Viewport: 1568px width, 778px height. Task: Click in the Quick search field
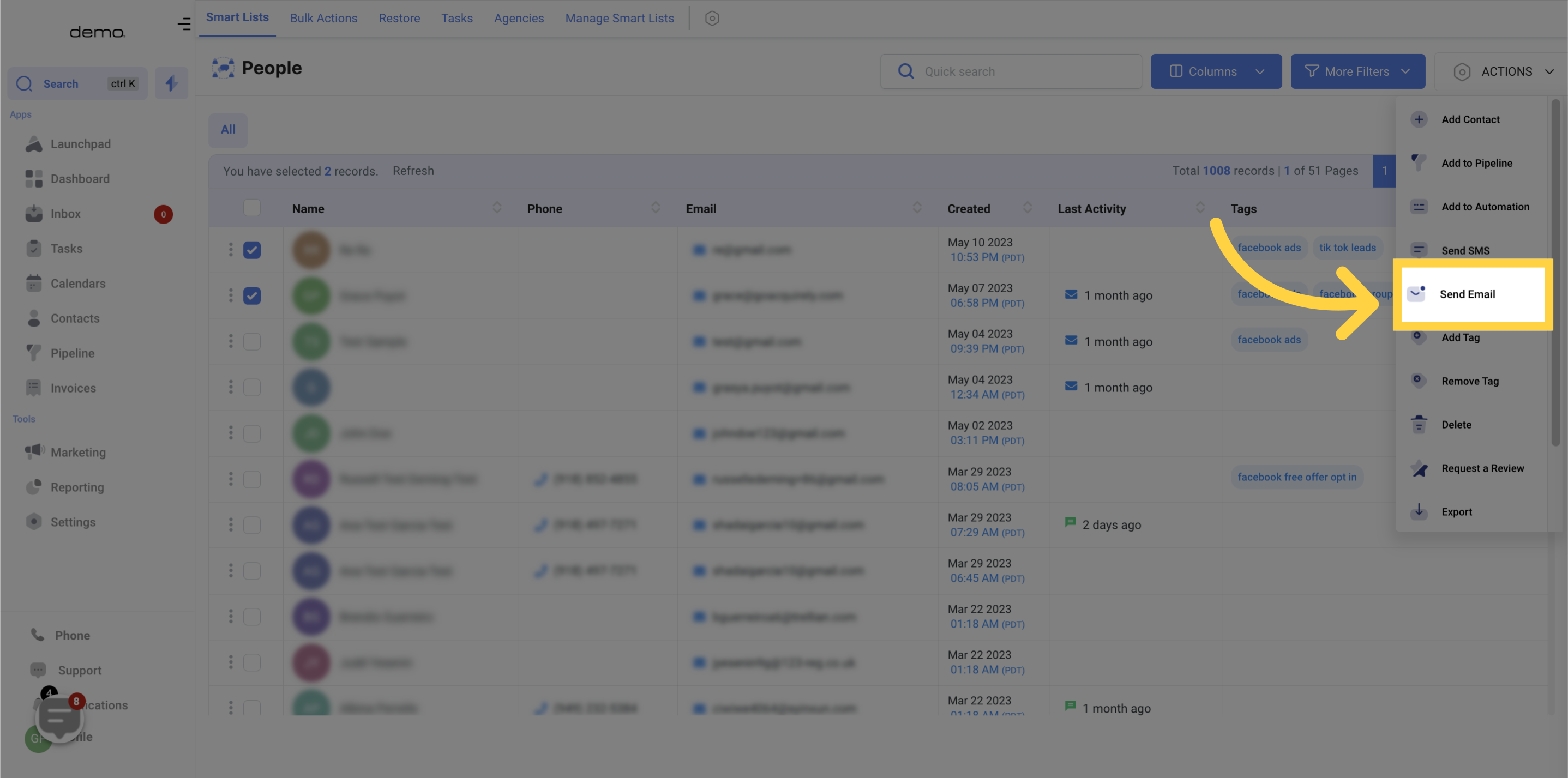coord(1011,71)
